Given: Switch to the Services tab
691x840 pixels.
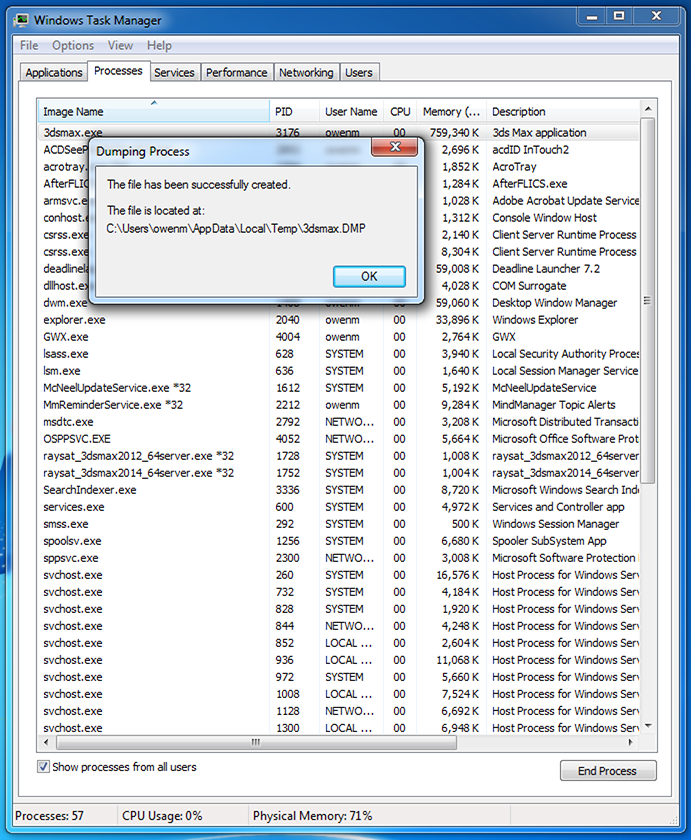Looking at the screenshot, I should [x=174, y=72].
